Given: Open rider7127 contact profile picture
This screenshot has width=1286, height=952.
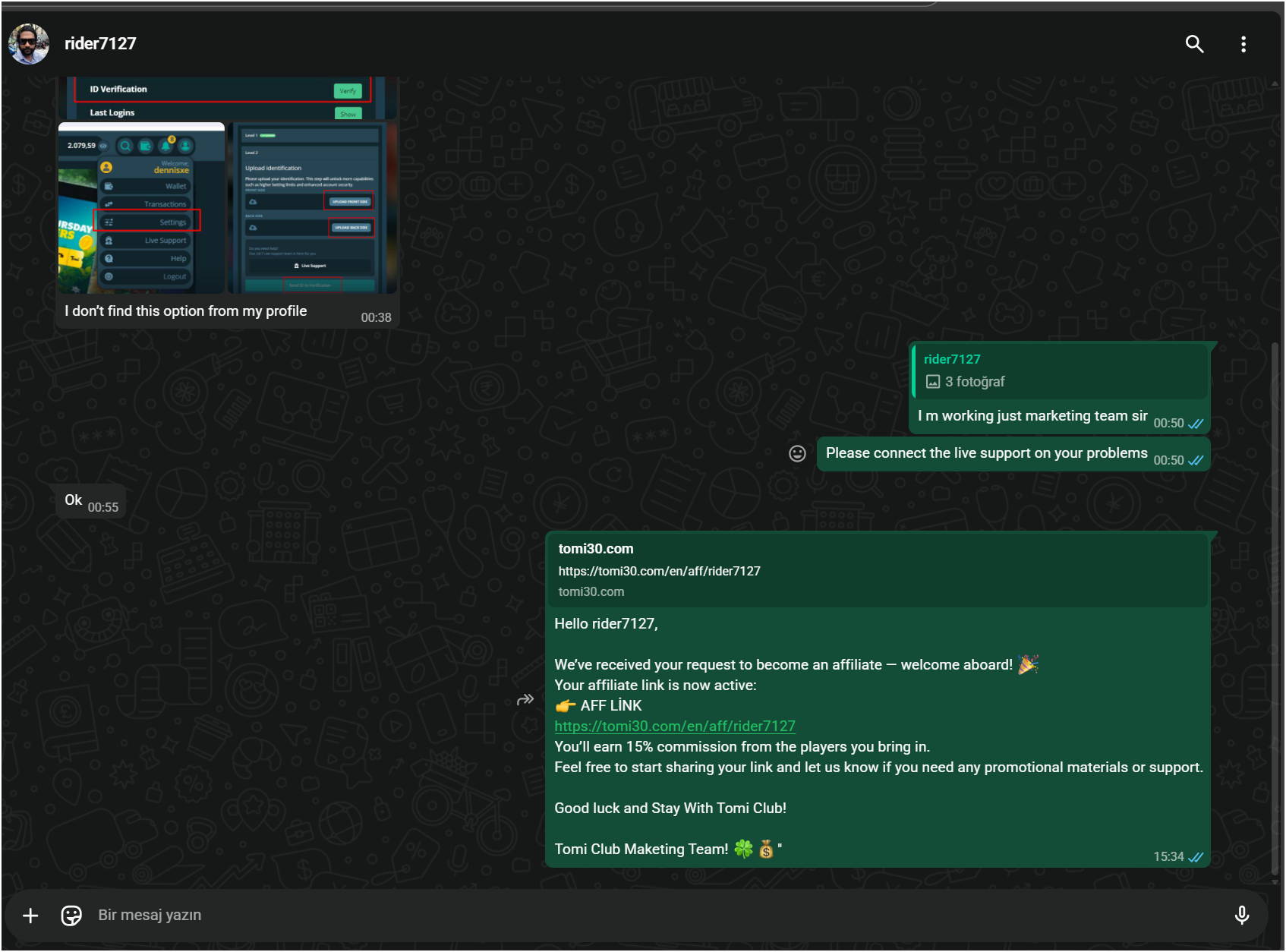Looking at the screenshot, I should coord(29,44).
